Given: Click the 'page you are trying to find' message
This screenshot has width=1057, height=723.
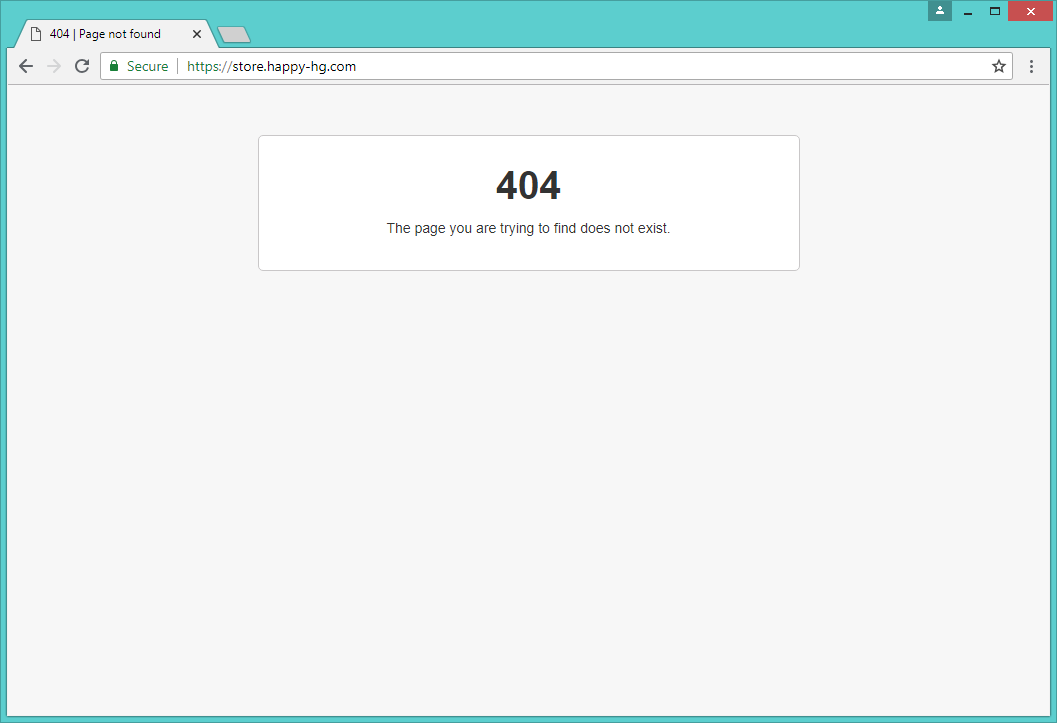Looking at the screenshot, I should click(528, 228).
